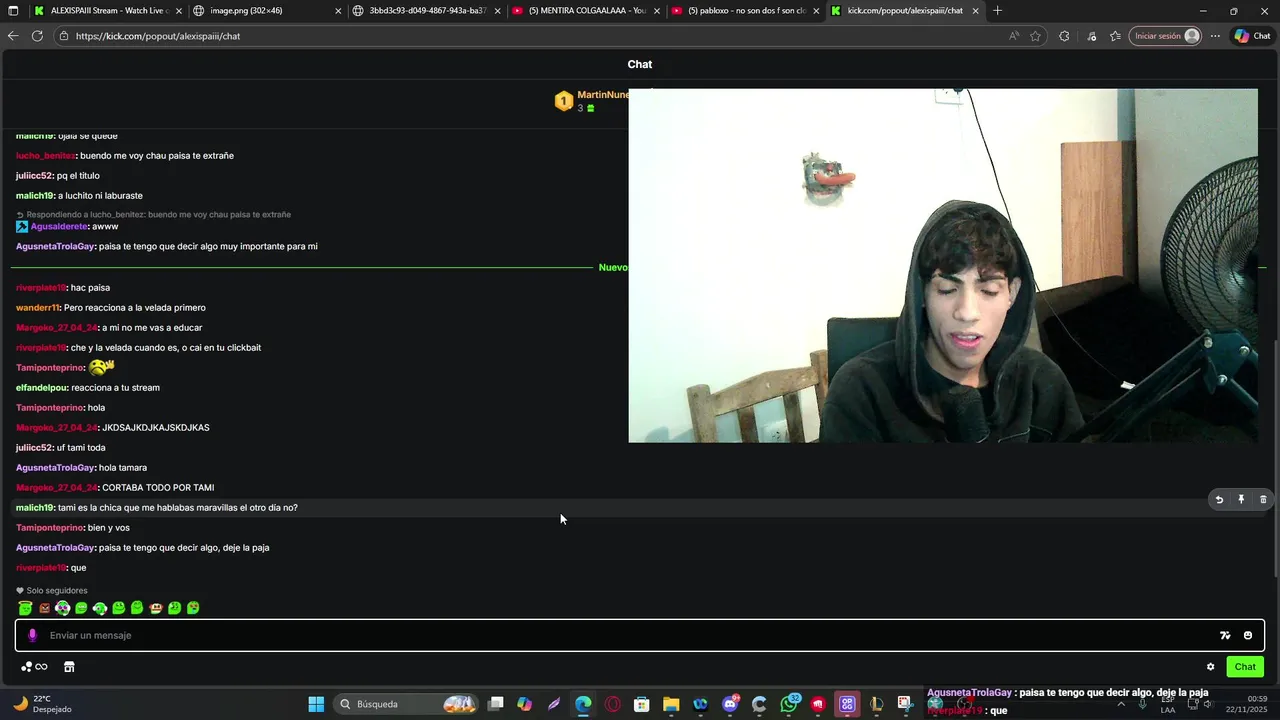1280x720 pixels.
Task: Click username elfandelpou in chat
Action: click(41, 388)
